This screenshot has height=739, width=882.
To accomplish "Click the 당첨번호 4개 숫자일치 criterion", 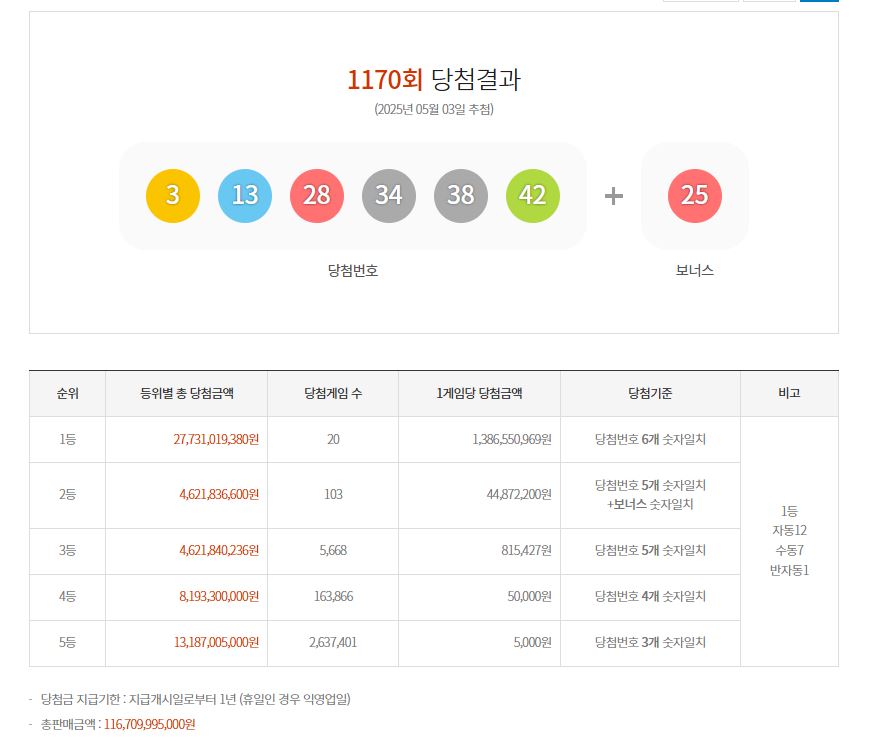I will pyautogui.click(x=650, y=596).
